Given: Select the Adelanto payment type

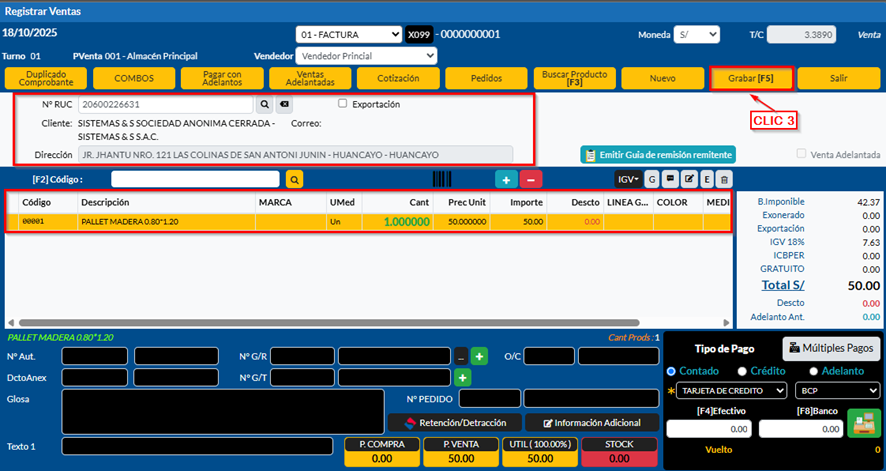Looking at the screenshot, I should (x=813, y=372).
